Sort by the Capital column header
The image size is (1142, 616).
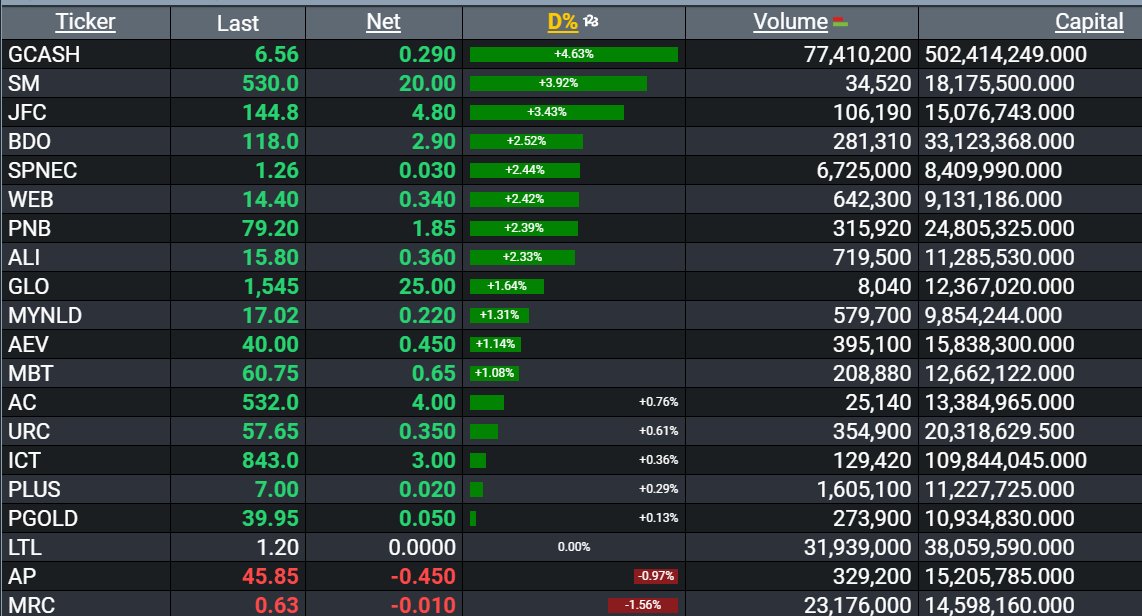coord(1089,22)
